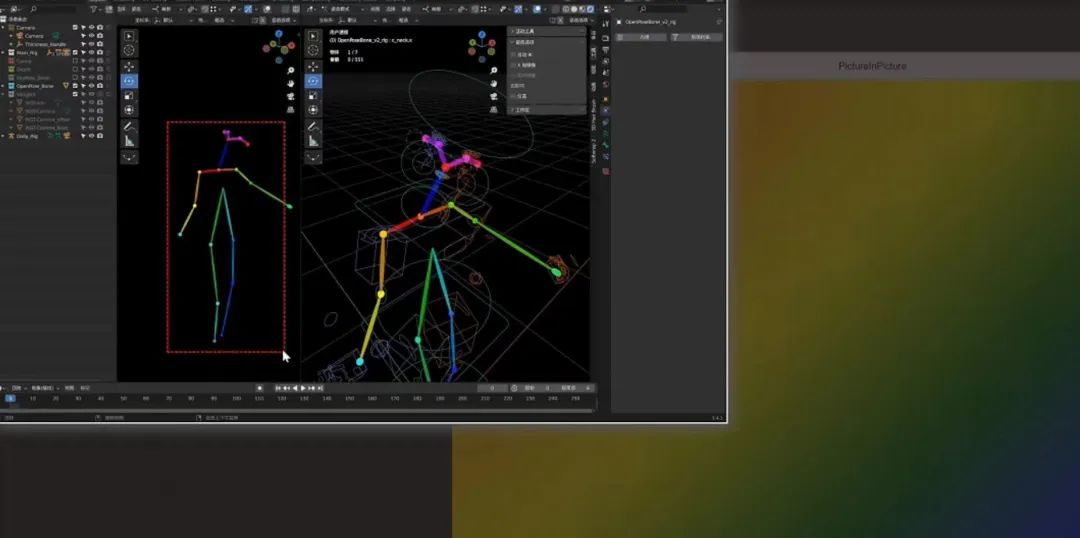Expand the Camera collection in outliner

coord(3,28)
